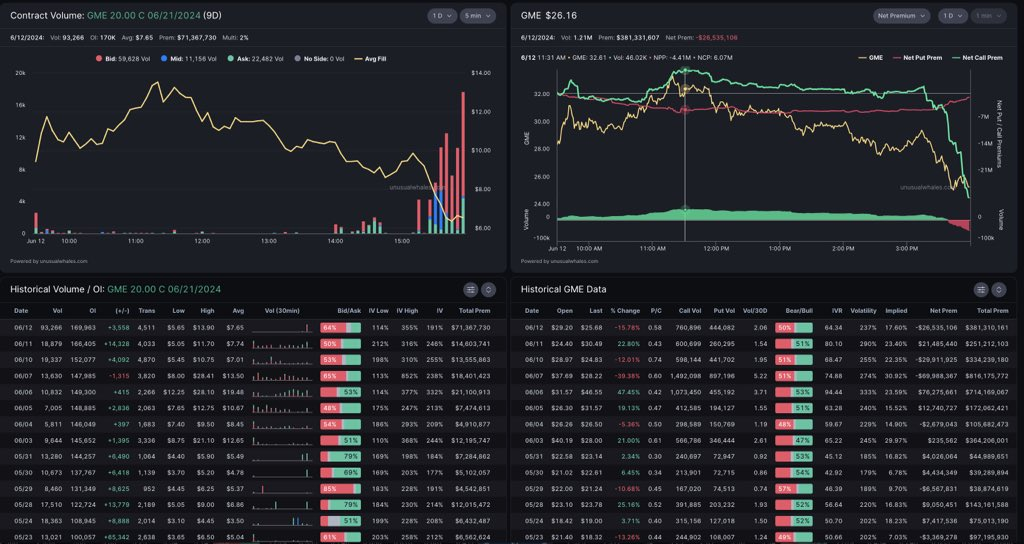Click the '166,405' OI cell for 06/11
This screenshot has height=544, width=1024.
click(82, 344)
